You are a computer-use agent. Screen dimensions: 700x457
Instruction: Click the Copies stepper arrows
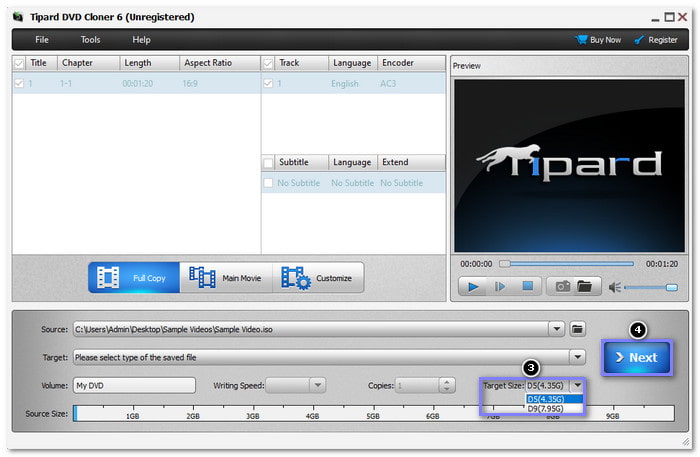(447, 385)
